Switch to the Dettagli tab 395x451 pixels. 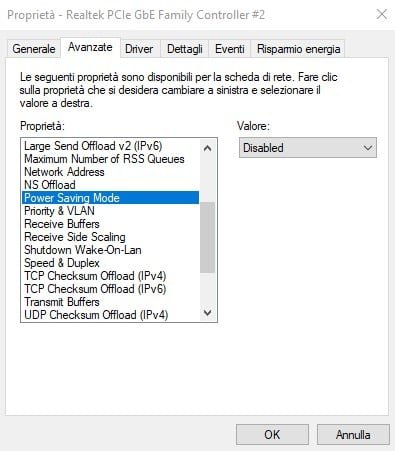tap(185, 49)
